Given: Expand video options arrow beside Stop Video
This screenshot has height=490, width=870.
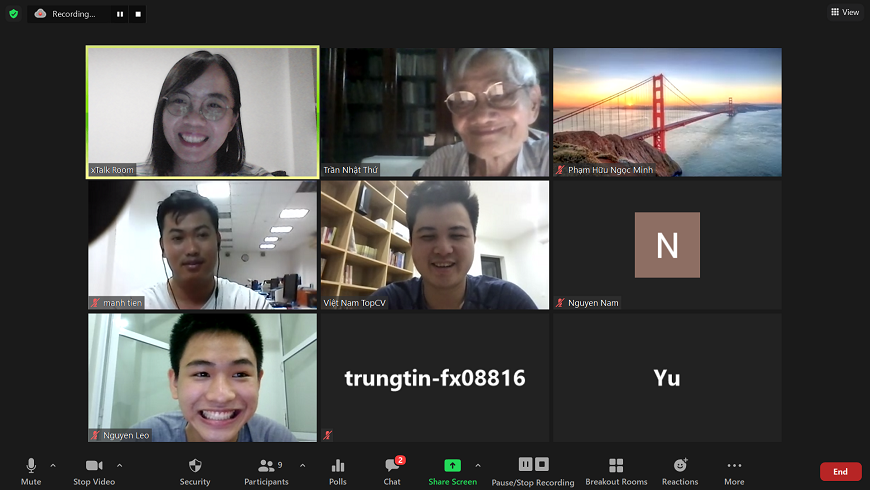Looking at the screenshot, I should tap(120, 465).
